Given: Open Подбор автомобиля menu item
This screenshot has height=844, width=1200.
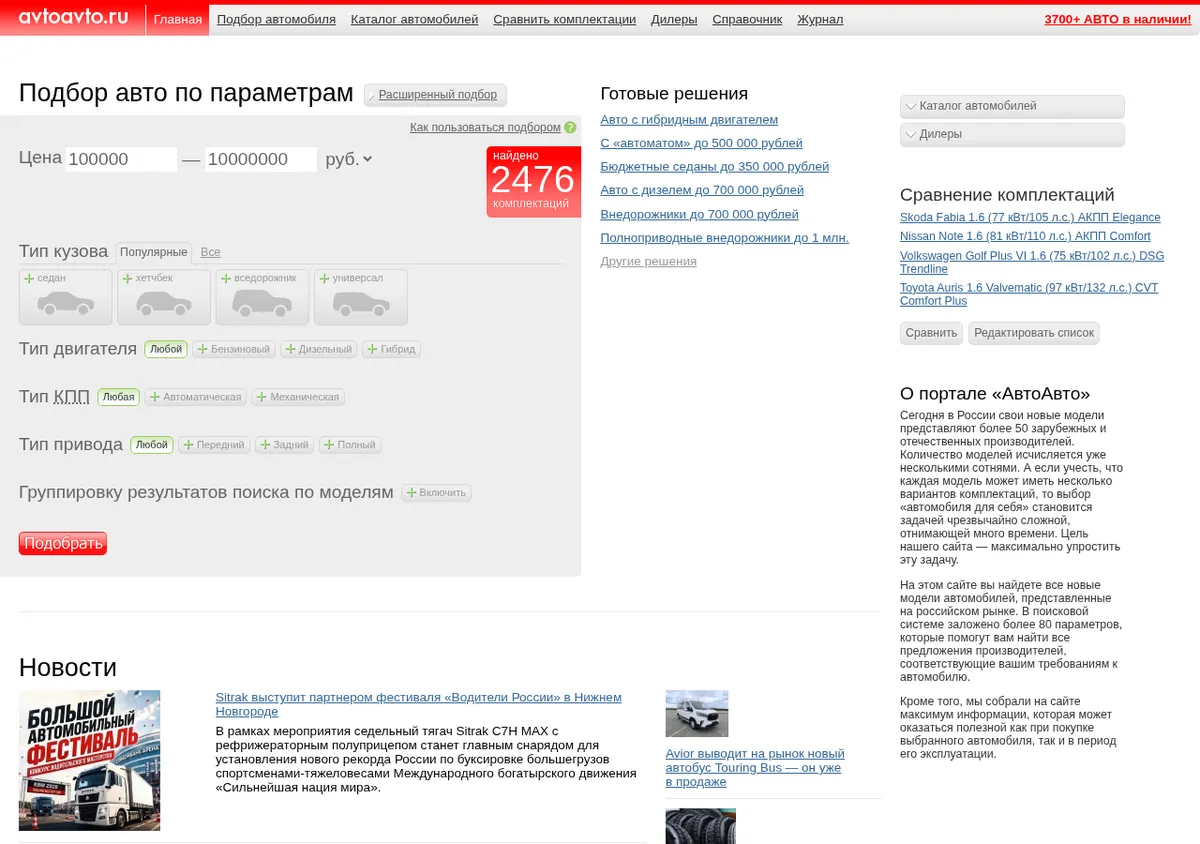Looking at the screenshot, I should (276, 19).
